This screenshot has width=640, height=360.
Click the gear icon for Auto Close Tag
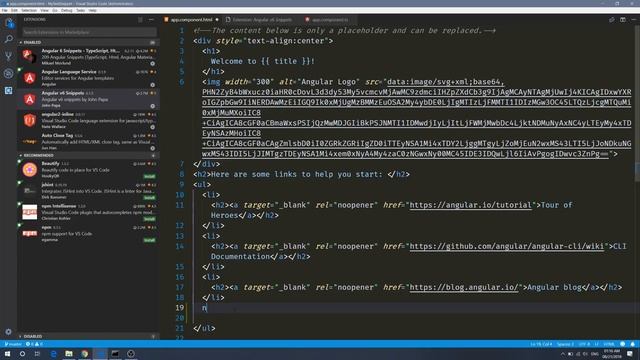[x=153, y=148]
